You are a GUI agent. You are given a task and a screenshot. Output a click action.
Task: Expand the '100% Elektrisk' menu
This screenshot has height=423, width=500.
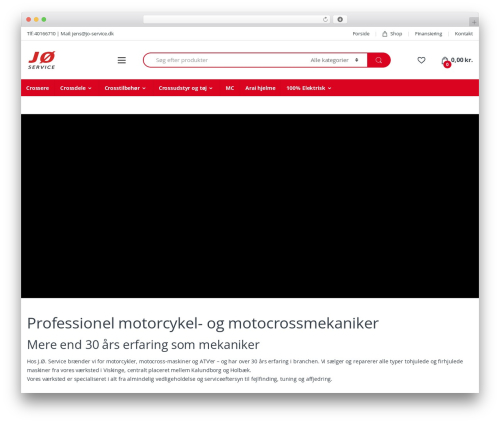click(x=309, y=88)
